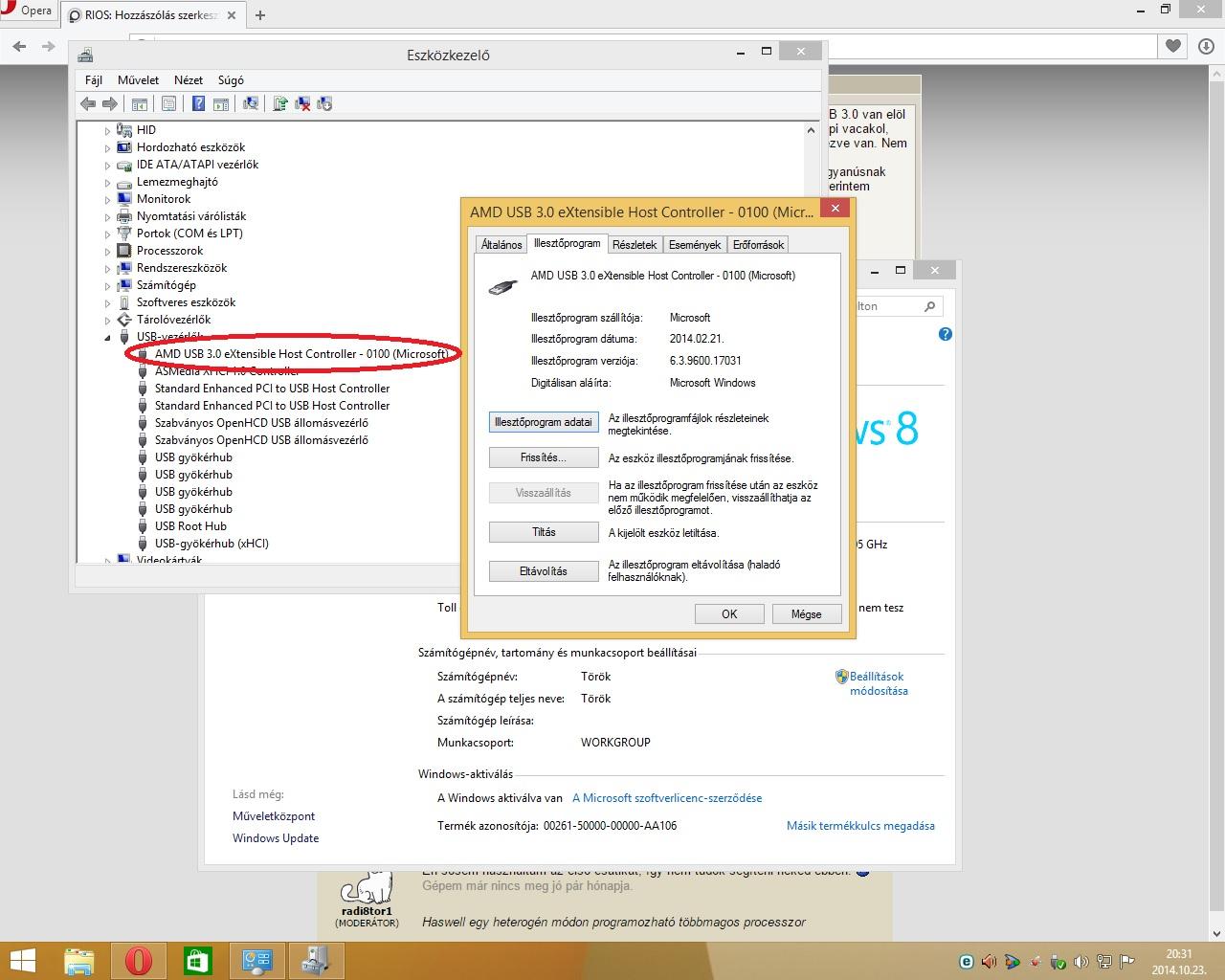Select AMD USB 3.0 eXtensible Host Controller row
The width and height of the screenshot is (1225, 980).
click(301, 354)
